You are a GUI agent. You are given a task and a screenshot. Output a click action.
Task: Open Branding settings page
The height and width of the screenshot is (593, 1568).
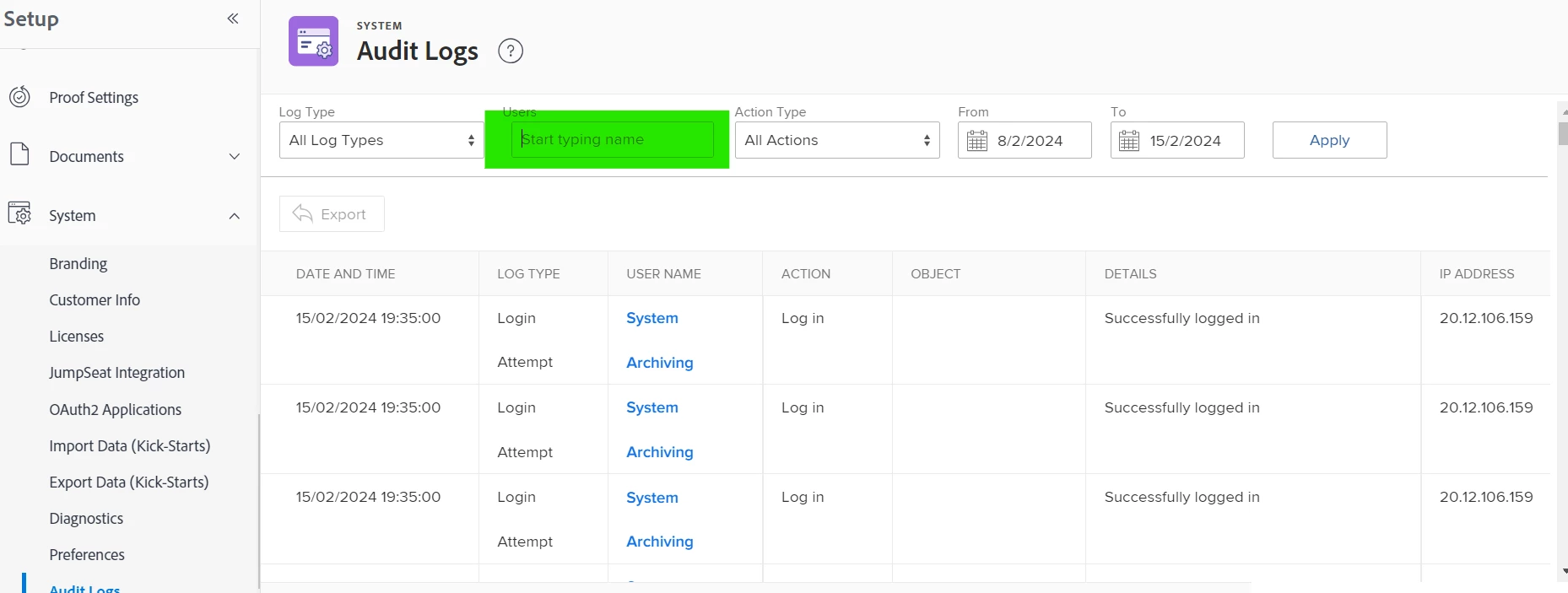(78, 264)
